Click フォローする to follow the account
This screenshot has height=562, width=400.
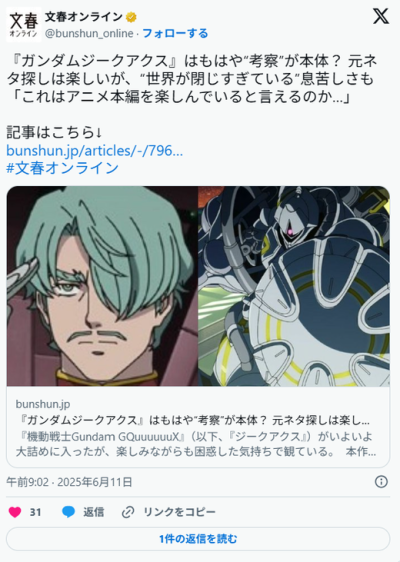click(175, 33)
